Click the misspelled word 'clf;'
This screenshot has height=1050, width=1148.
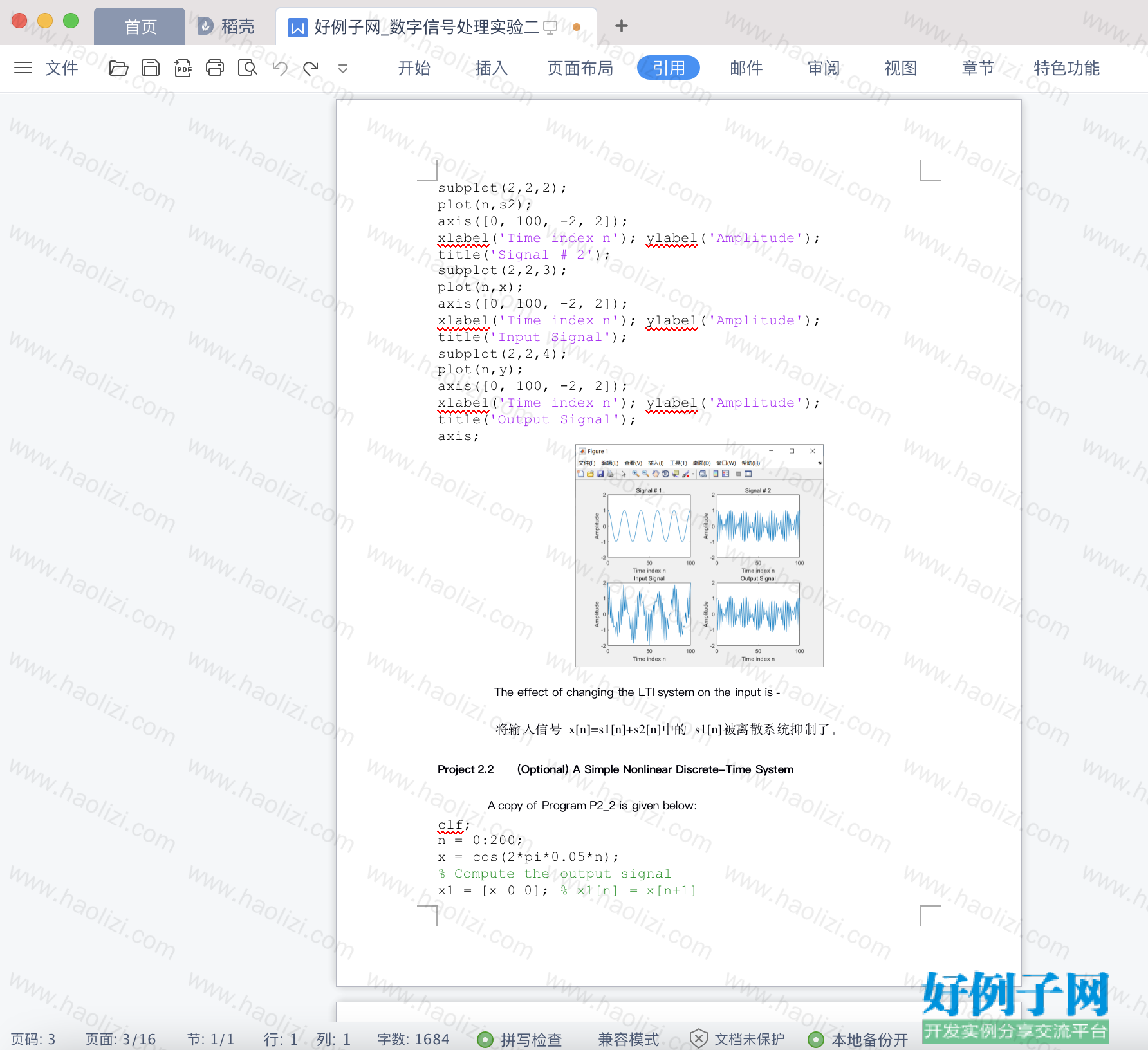tap(454, 825)
